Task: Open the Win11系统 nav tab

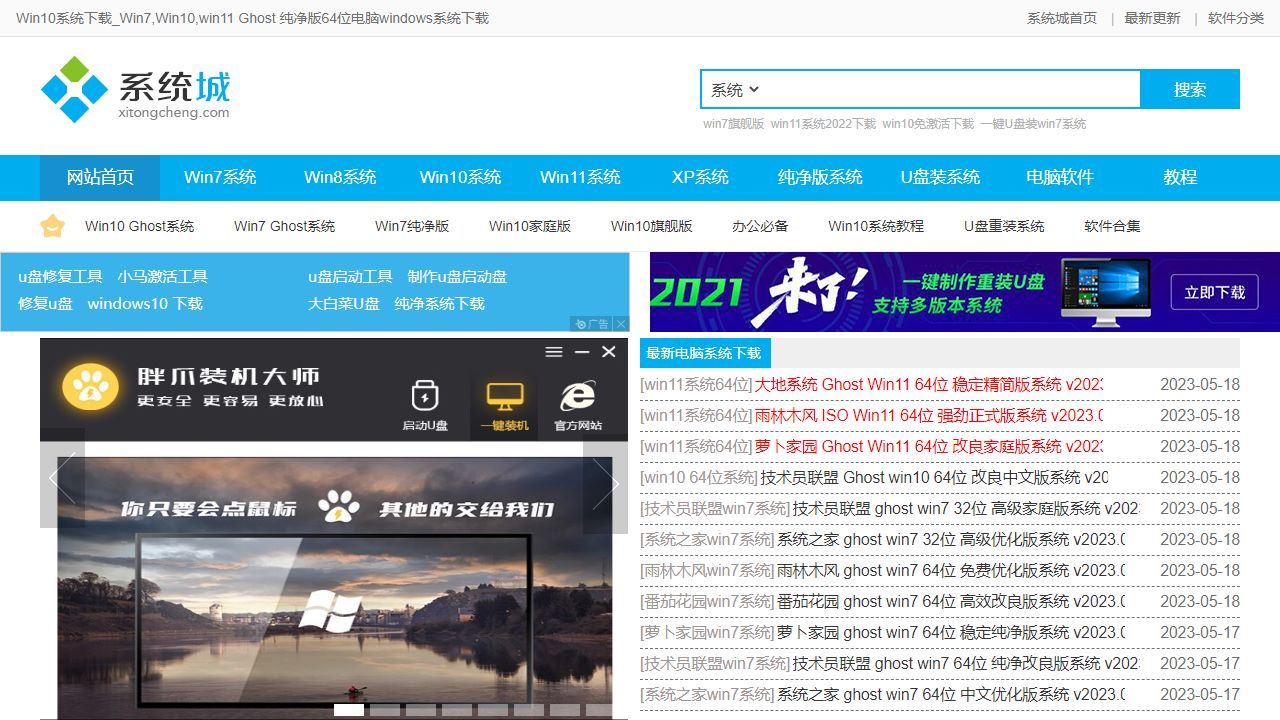Action: point(580,177)
